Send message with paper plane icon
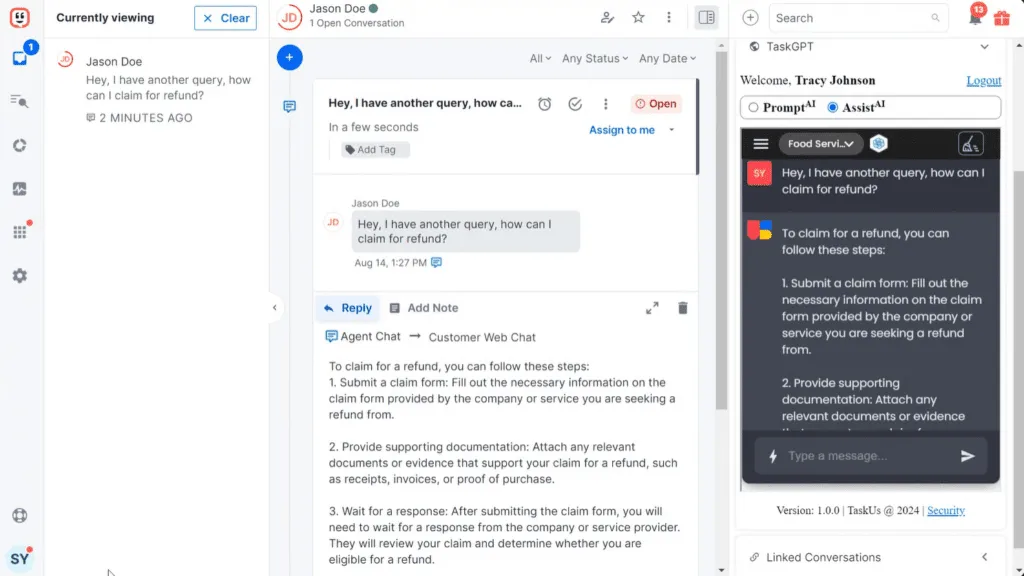1024x576 pixels. click(967, 456)
